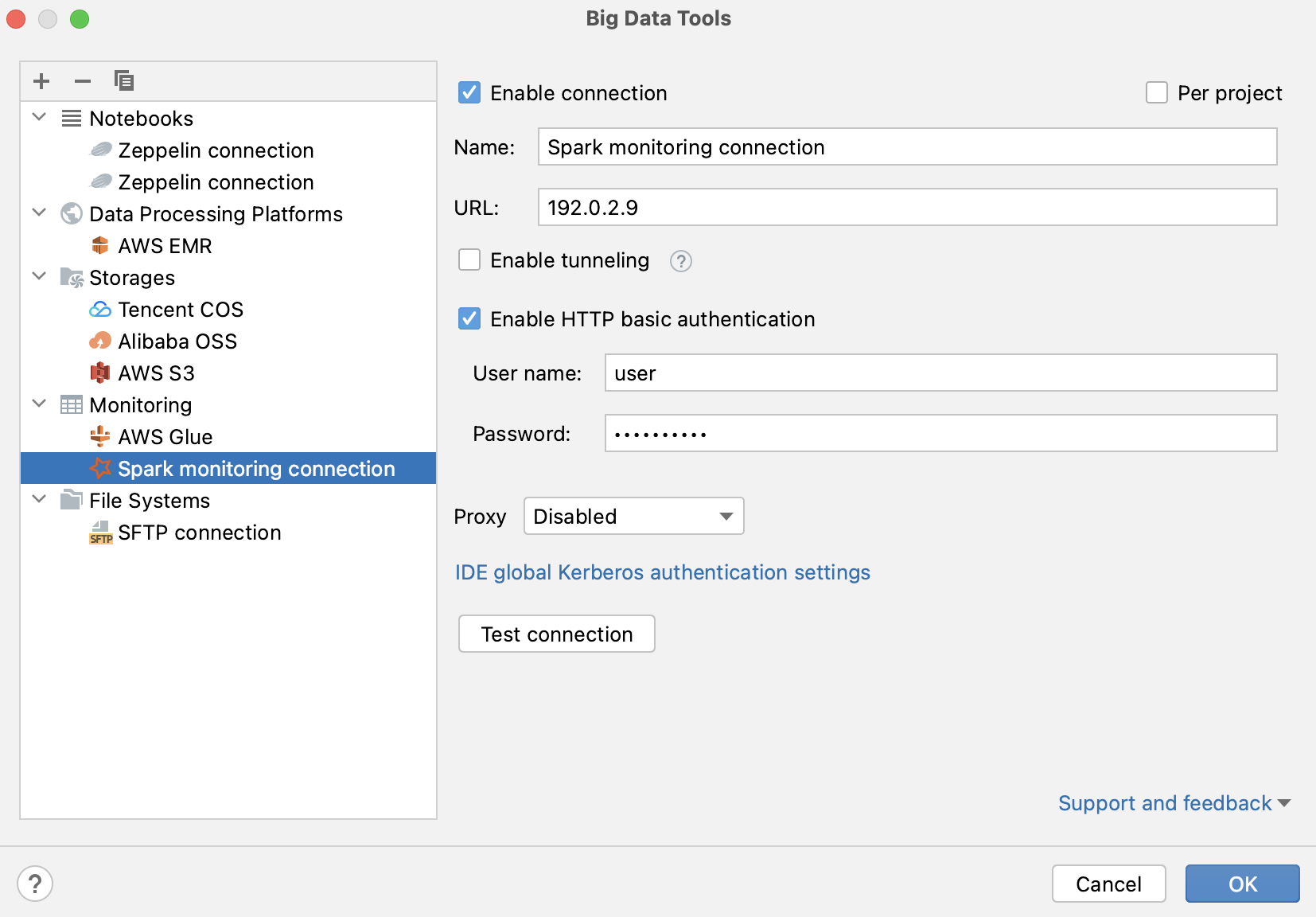Click the OK button
The width and height of the screenshot is (1316, 917).
[1242, 884]
